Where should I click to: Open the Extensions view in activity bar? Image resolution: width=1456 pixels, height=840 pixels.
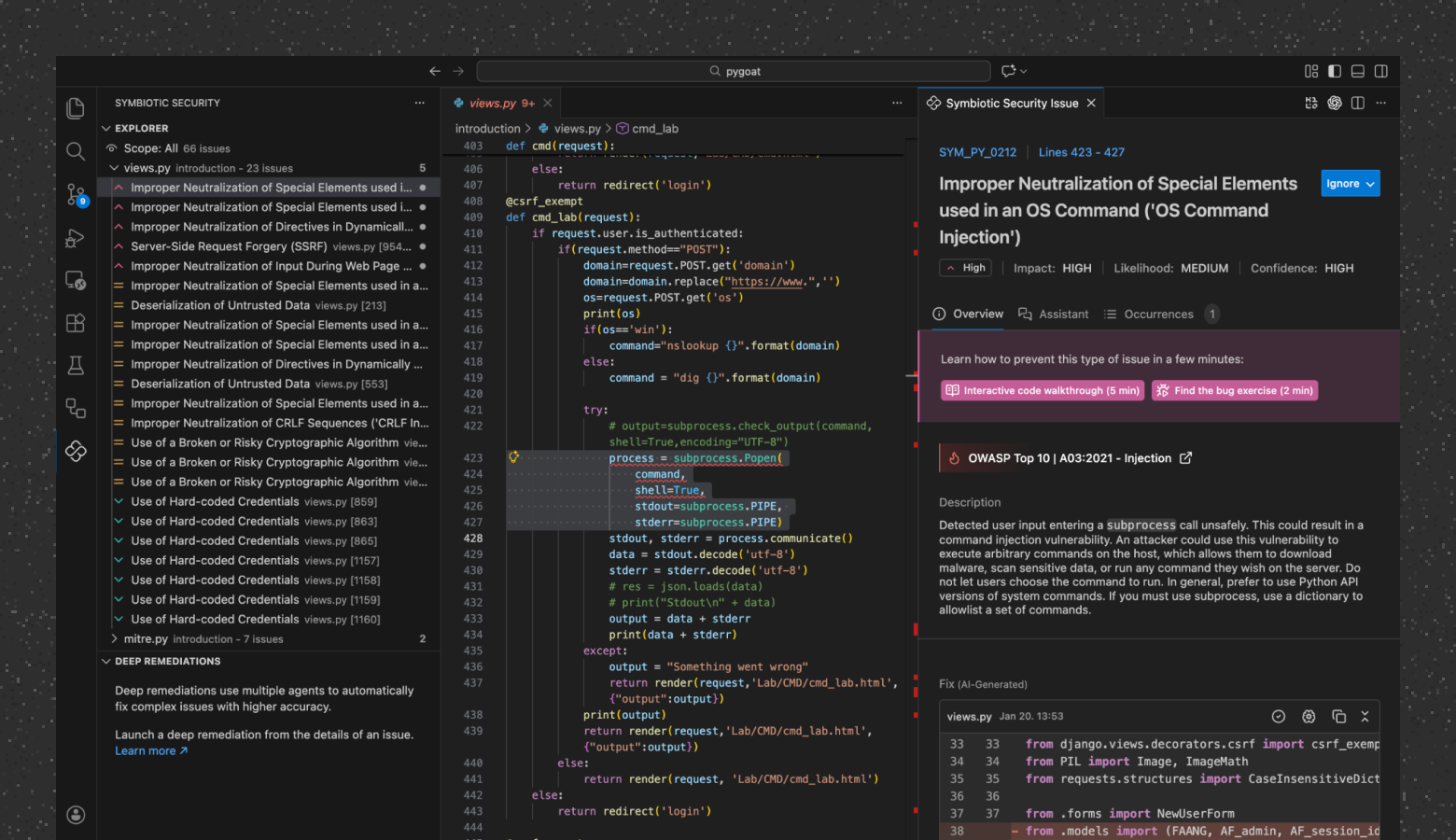click(x=76, y=323)
